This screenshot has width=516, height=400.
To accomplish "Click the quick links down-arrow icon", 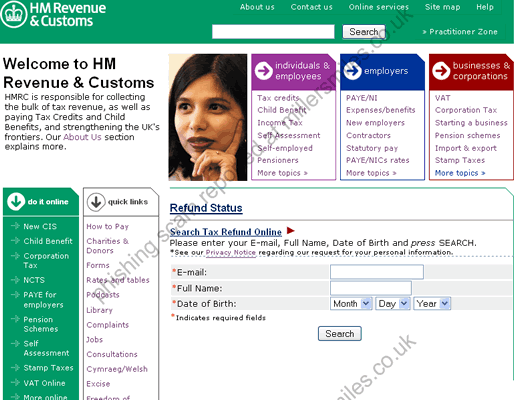I will (96, 202).
